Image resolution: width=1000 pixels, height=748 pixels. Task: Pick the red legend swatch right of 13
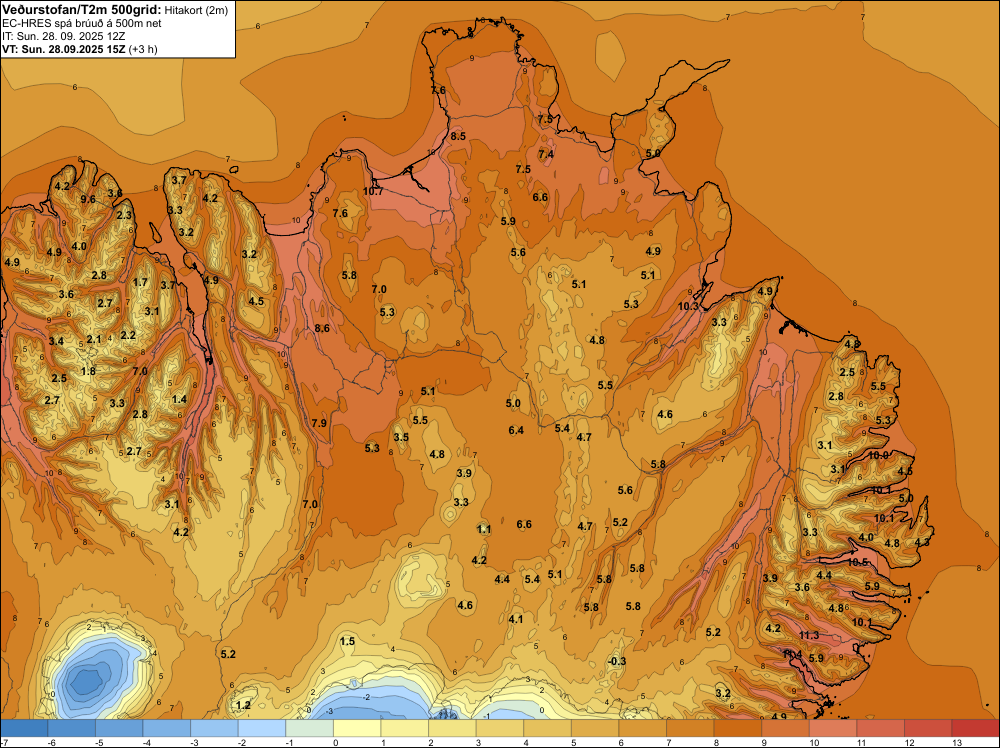click(x=975, y=728)
